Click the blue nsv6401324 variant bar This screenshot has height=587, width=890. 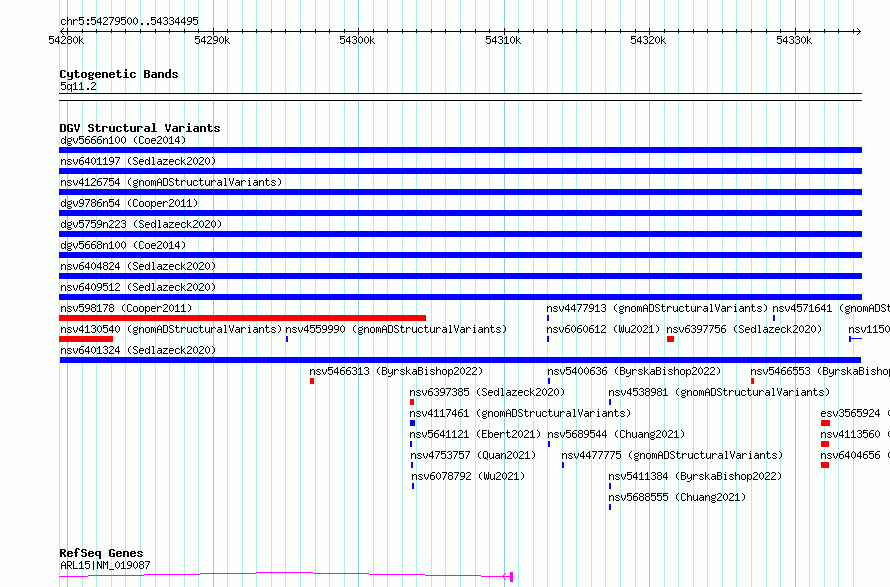tap(460, 360)
